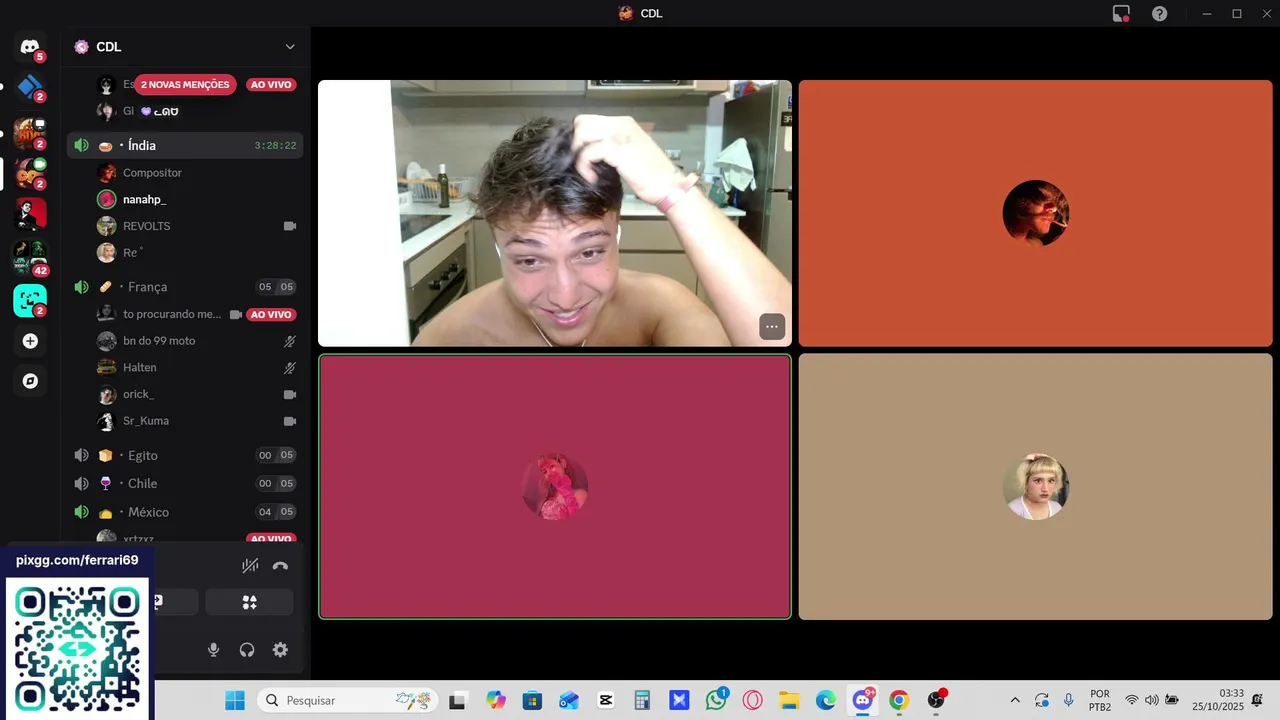Open CapCut from taskbar
Viewport: 1280px width, 720px height.
click(x=605, y=700)
